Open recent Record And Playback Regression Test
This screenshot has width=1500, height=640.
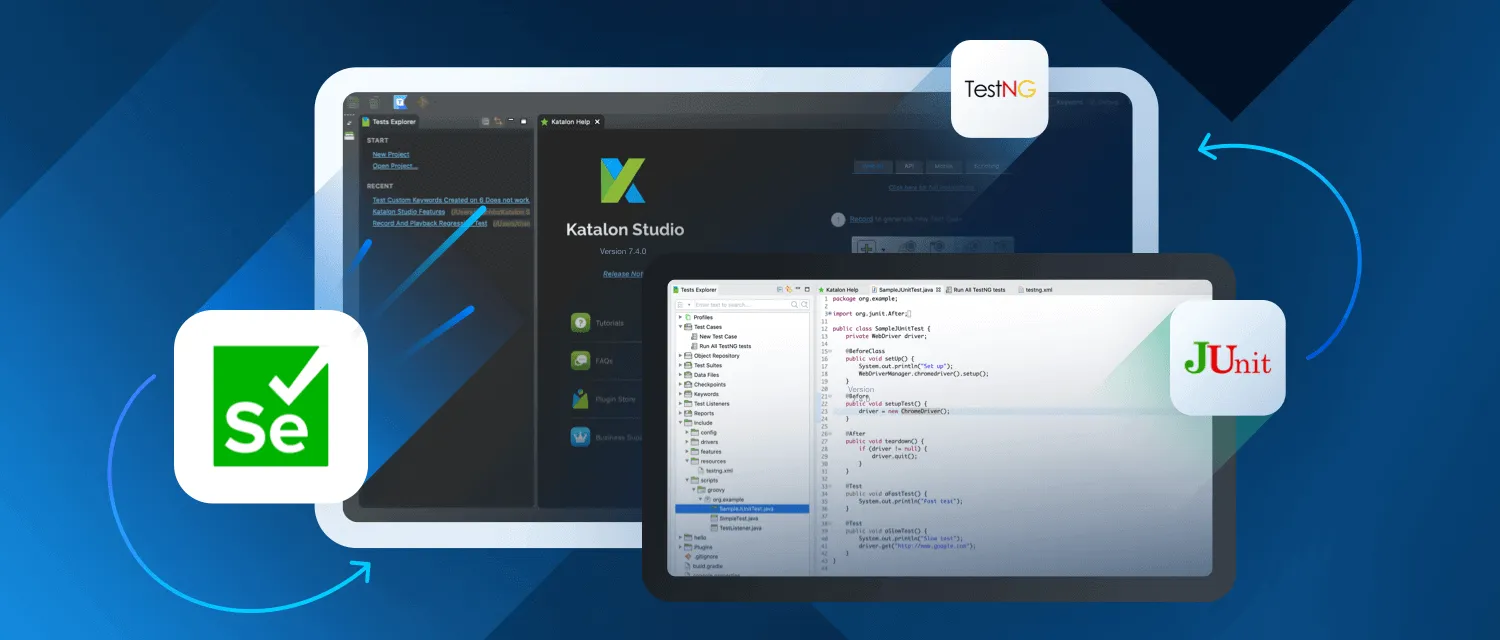point(430,223)
